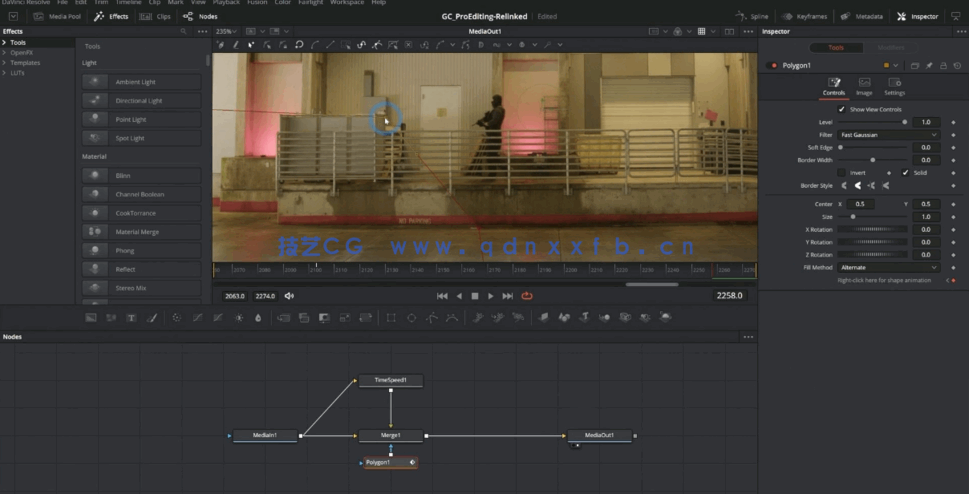Insert the Paint tool from the toolbar
This screenshot has height=494, width=969.
coord(152,317)
